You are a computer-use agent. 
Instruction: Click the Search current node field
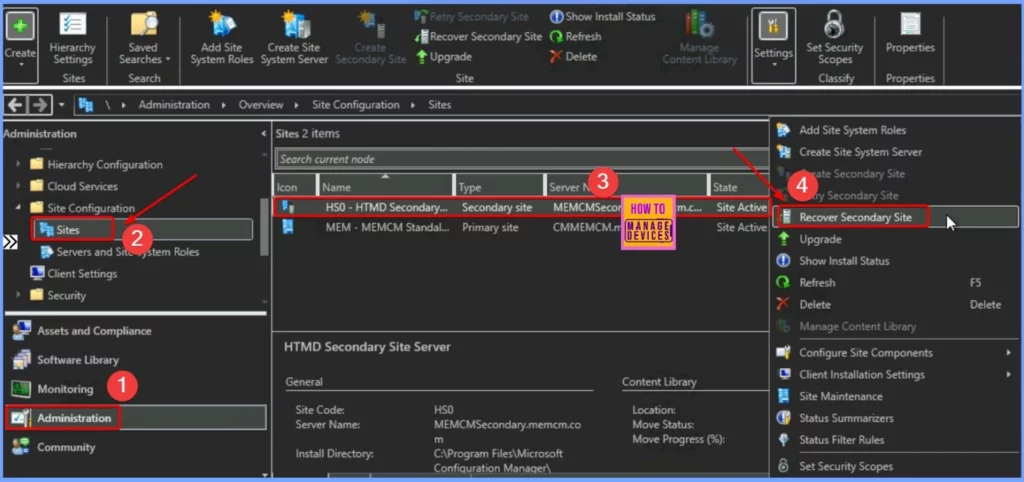point(521,159)
